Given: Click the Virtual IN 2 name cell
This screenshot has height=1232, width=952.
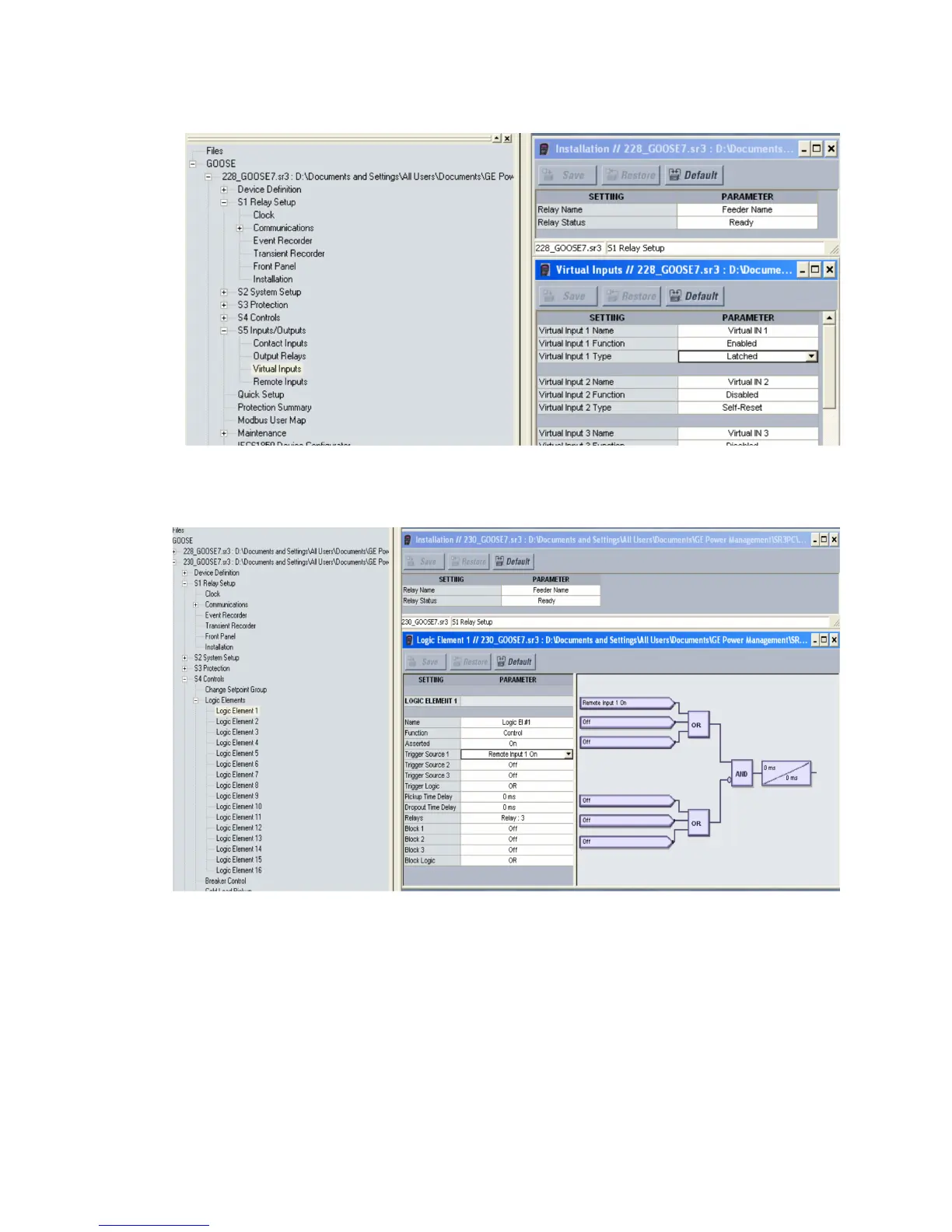Looking at the screenshot, I should coord(747,382).
